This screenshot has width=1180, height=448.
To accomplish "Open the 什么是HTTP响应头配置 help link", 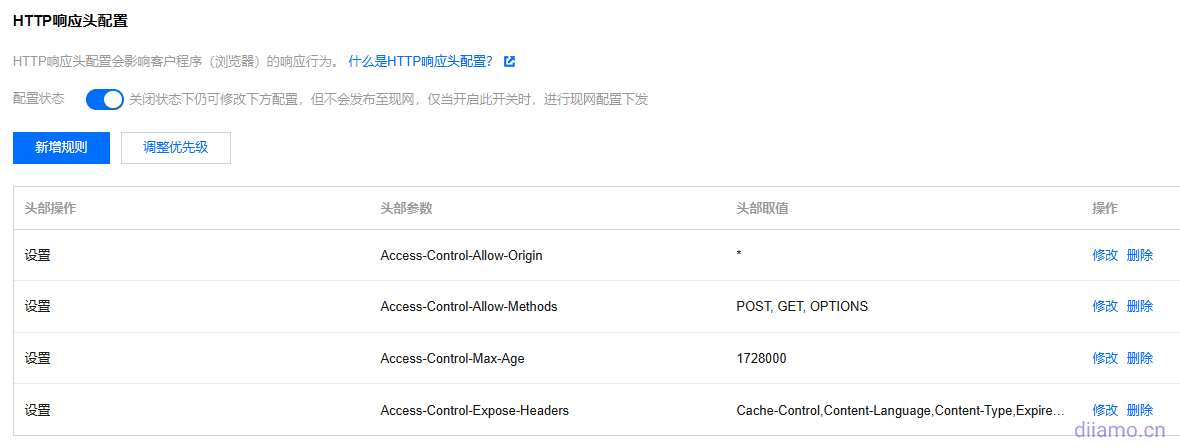I will click(420, 62).
